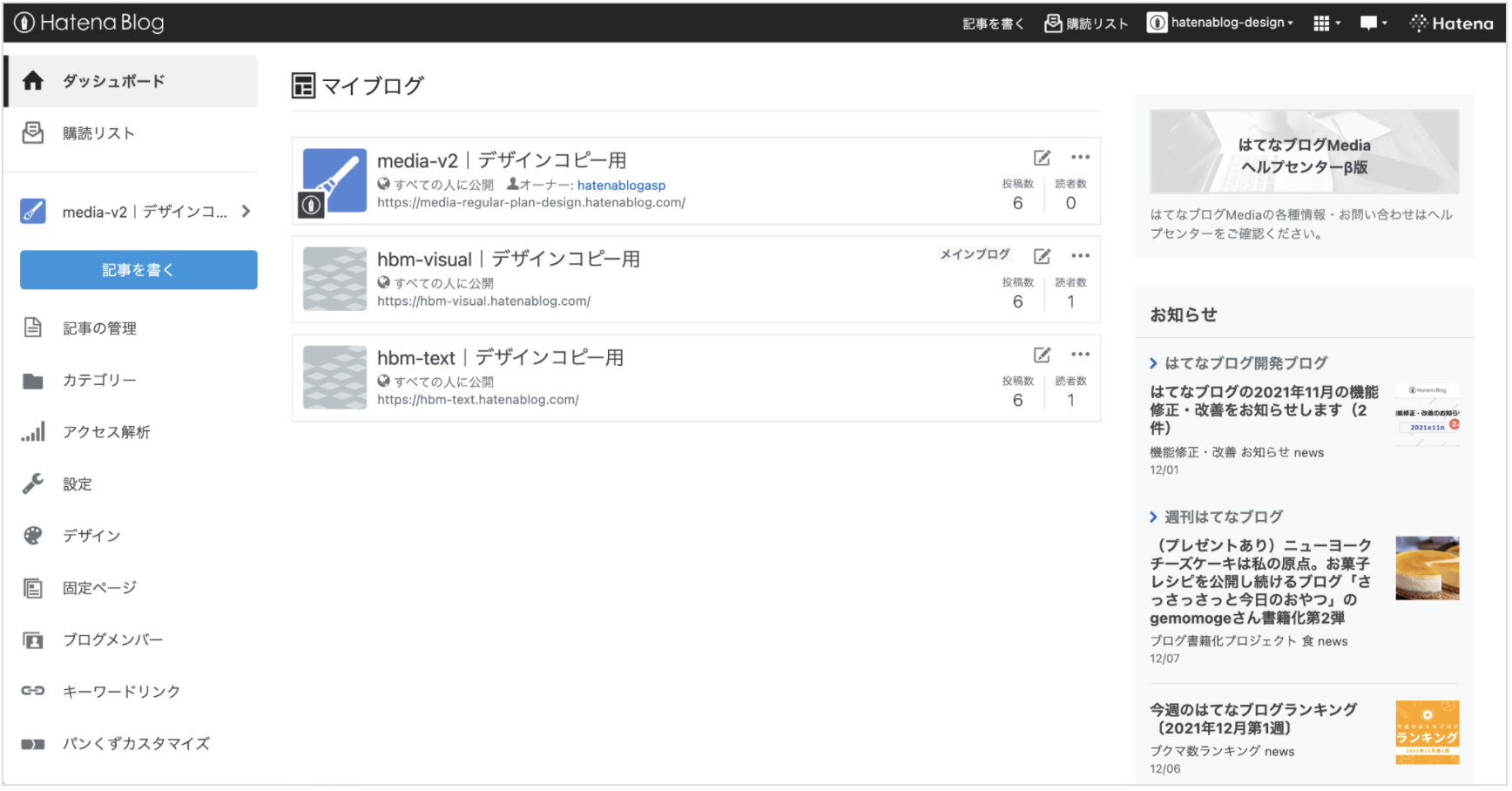This screenshot has width=1512, height=791.
Task: Click the cheesecake article thumbnail
Action: point(1427,568)
